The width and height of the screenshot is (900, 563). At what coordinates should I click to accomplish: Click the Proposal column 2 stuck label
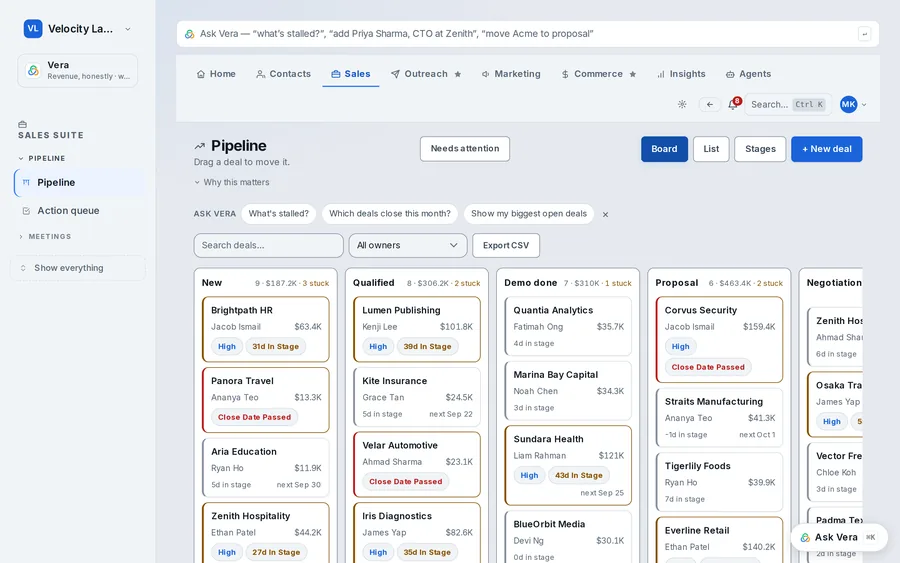(x=769, y=284)
